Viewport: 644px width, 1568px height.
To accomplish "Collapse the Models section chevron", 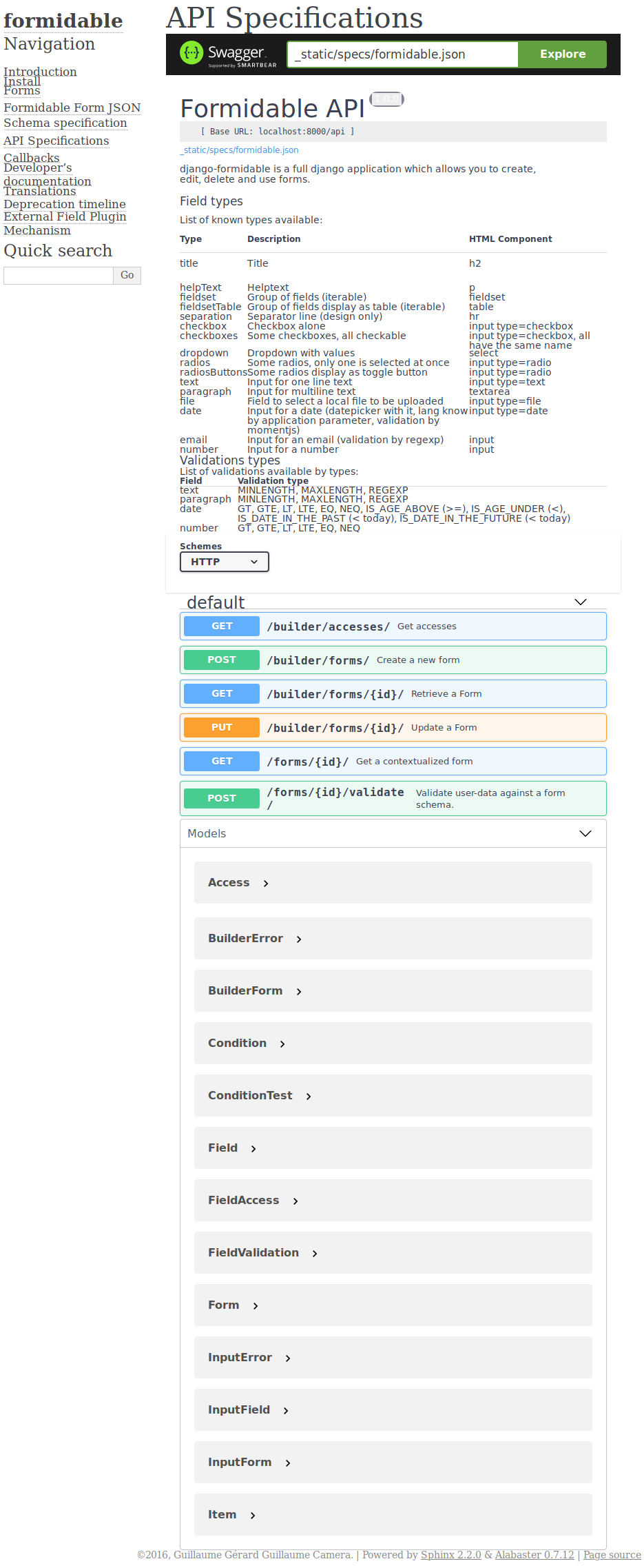I will coord(585,833).
